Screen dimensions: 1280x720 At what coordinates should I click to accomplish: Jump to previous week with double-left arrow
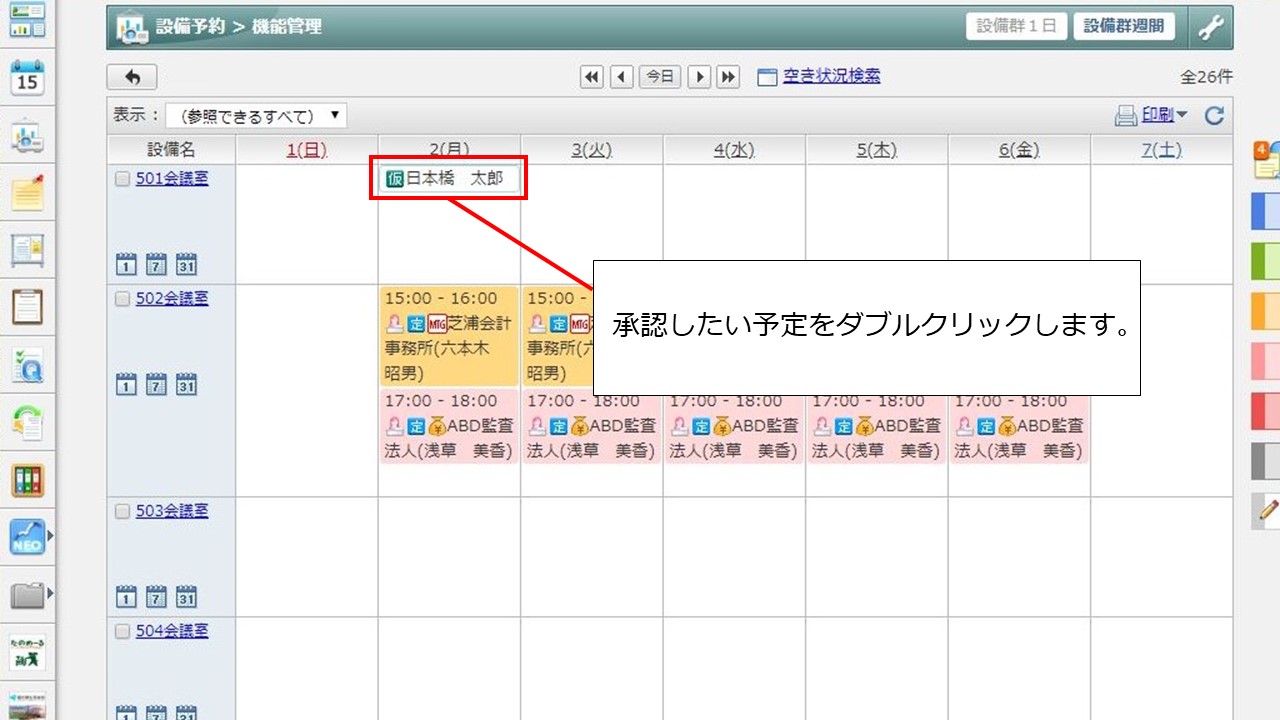coord(592,77)
